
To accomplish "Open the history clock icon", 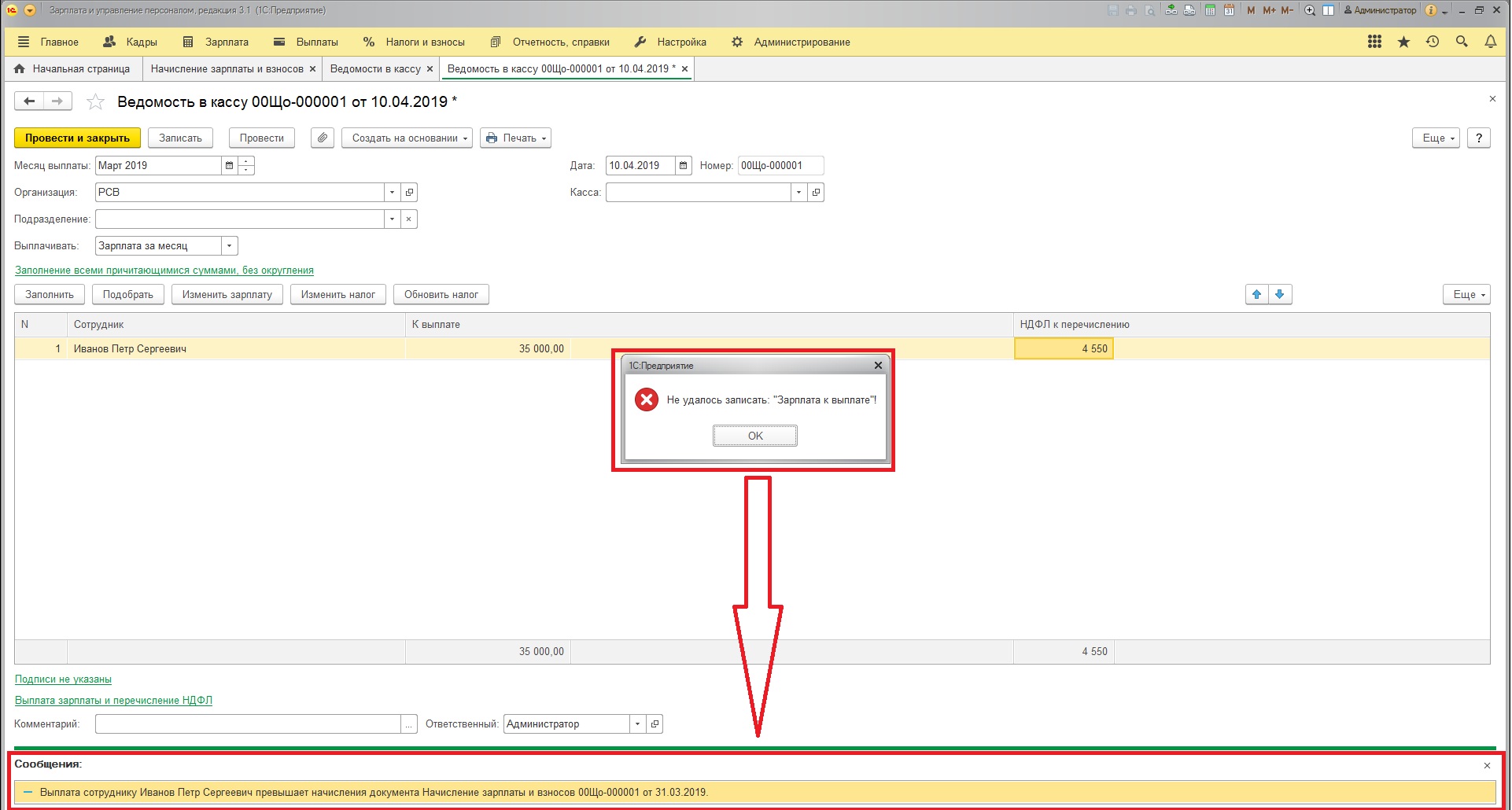I will click(x=1433, y=42).
